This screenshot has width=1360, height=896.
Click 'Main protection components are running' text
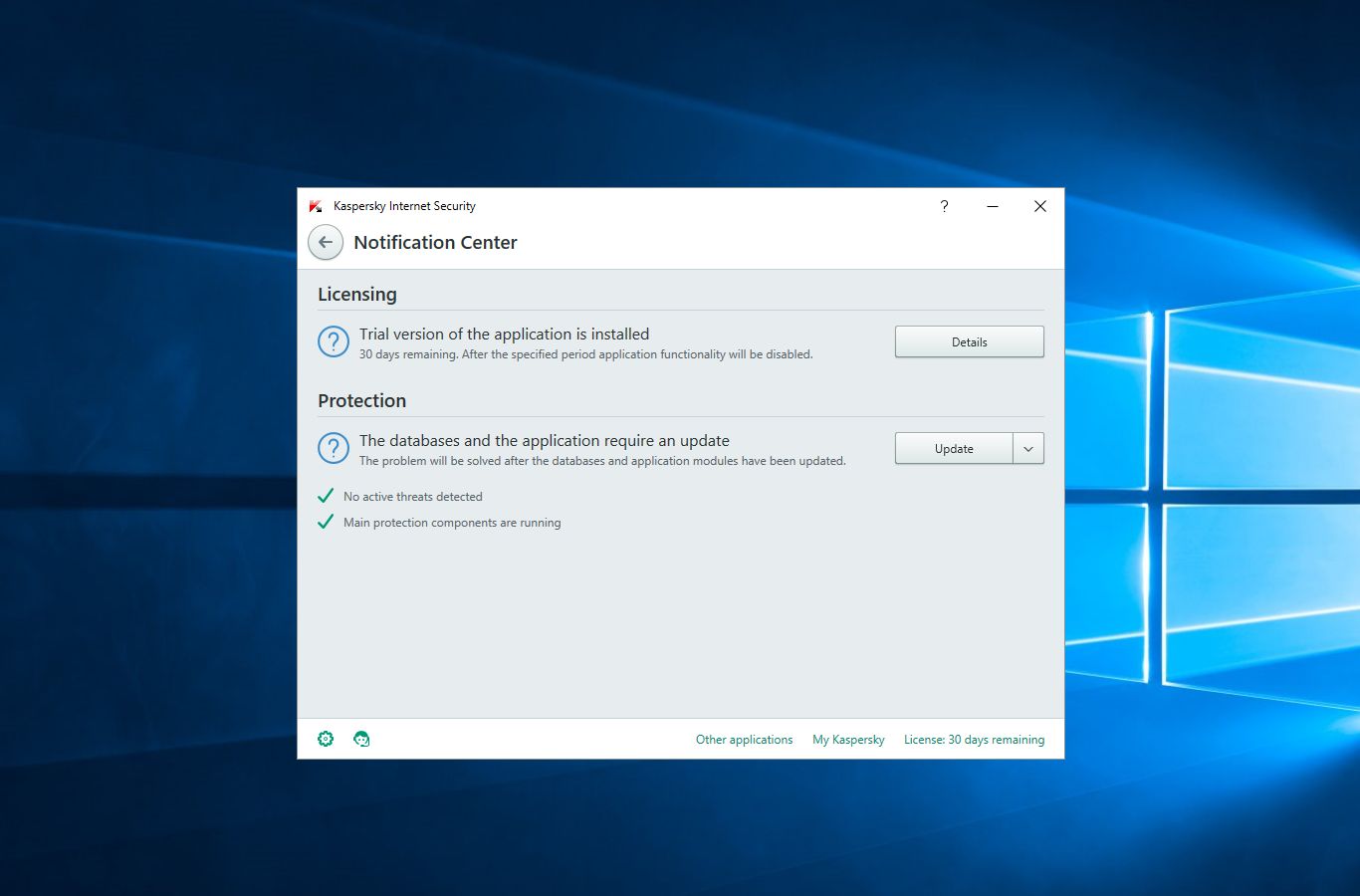[452, 523]
